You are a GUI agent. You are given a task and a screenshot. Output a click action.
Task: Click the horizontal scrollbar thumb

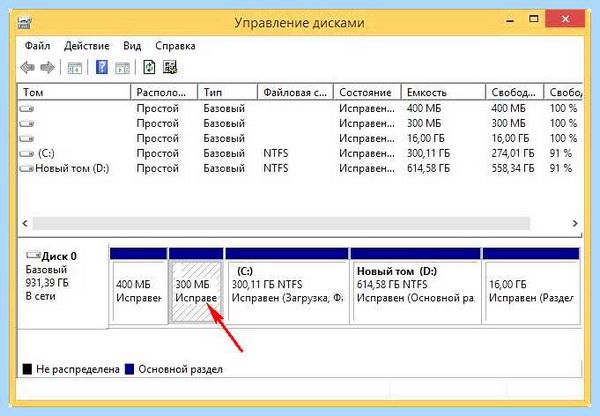point(281,223)
